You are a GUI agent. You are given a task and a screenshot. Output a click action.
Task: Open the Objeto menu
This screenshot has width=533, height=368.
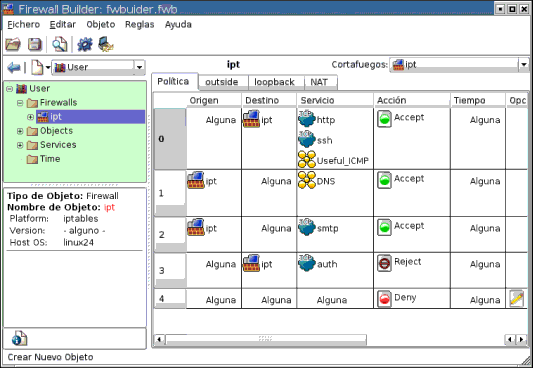pos(101,24)
